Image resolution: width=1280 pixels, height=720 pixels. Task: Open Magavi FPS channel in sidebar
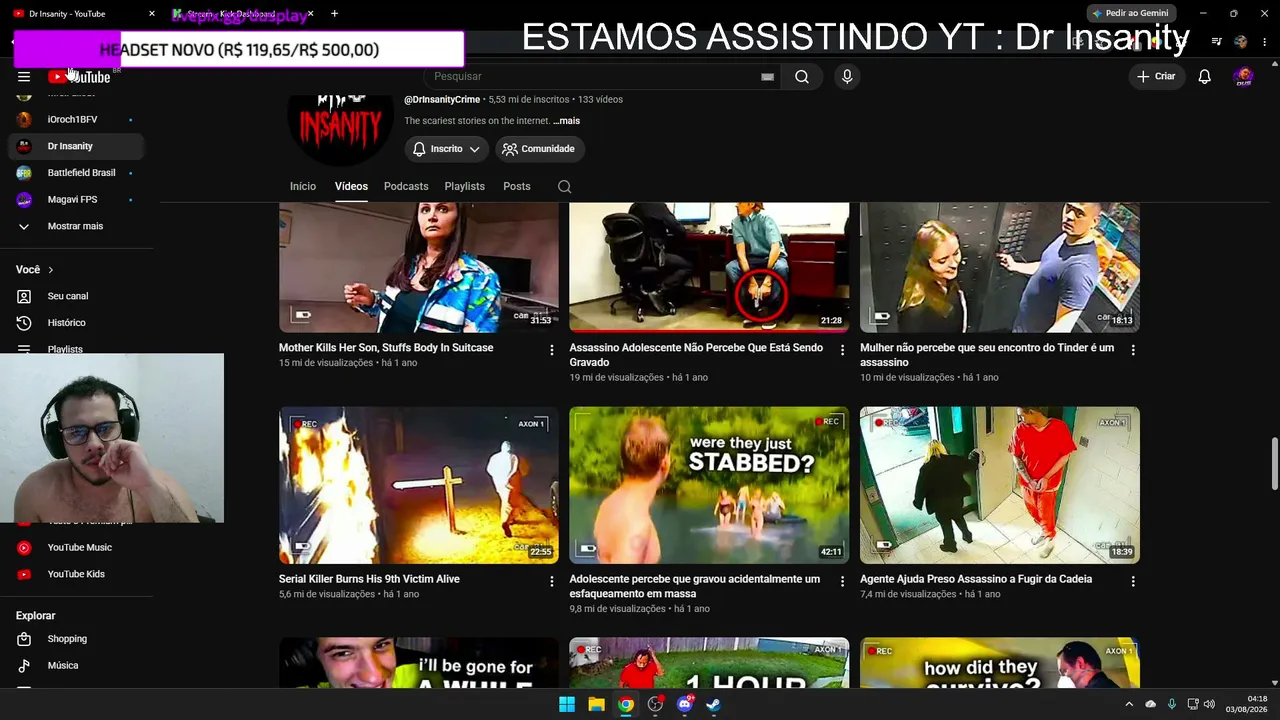pos(76,200)
